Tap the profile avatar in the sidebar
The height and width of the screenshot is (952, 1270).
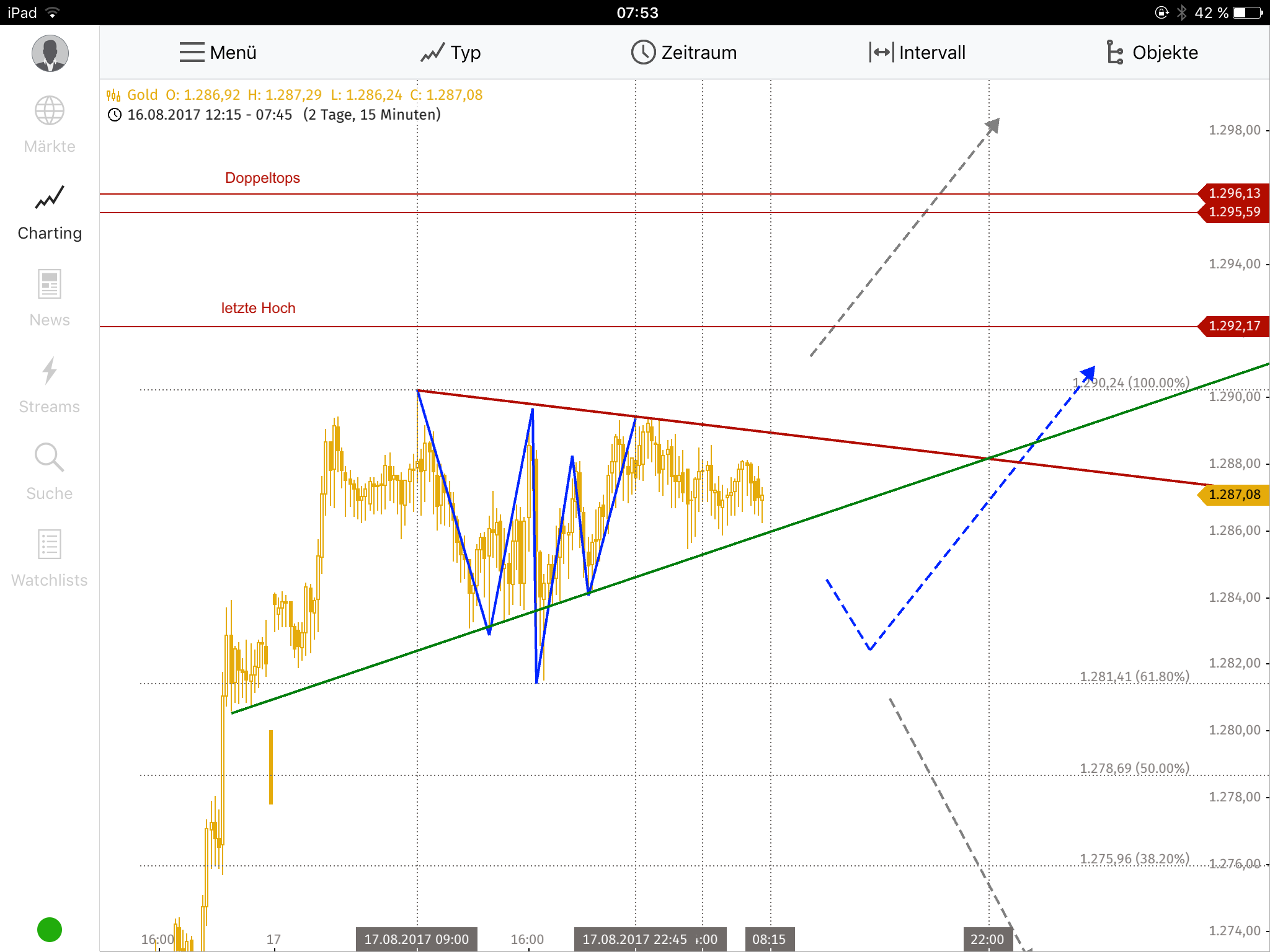50,53
